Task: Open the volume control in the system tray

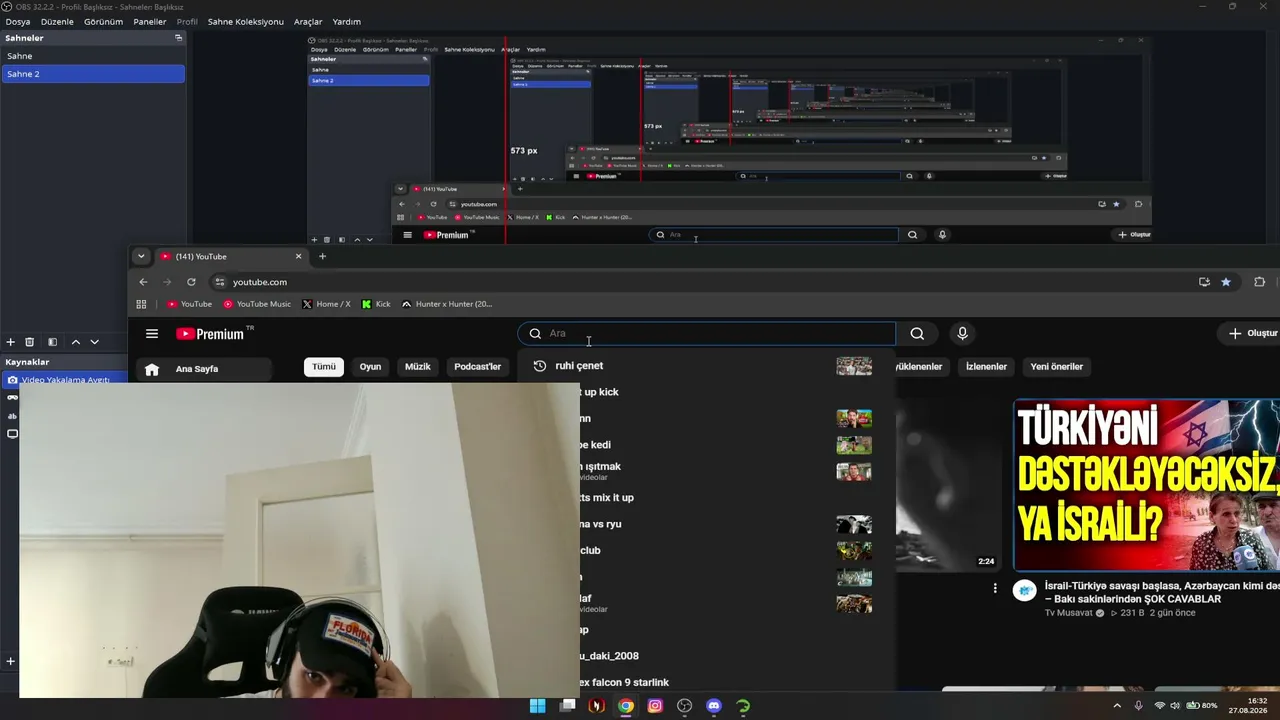Action: tap(1175, 706)
